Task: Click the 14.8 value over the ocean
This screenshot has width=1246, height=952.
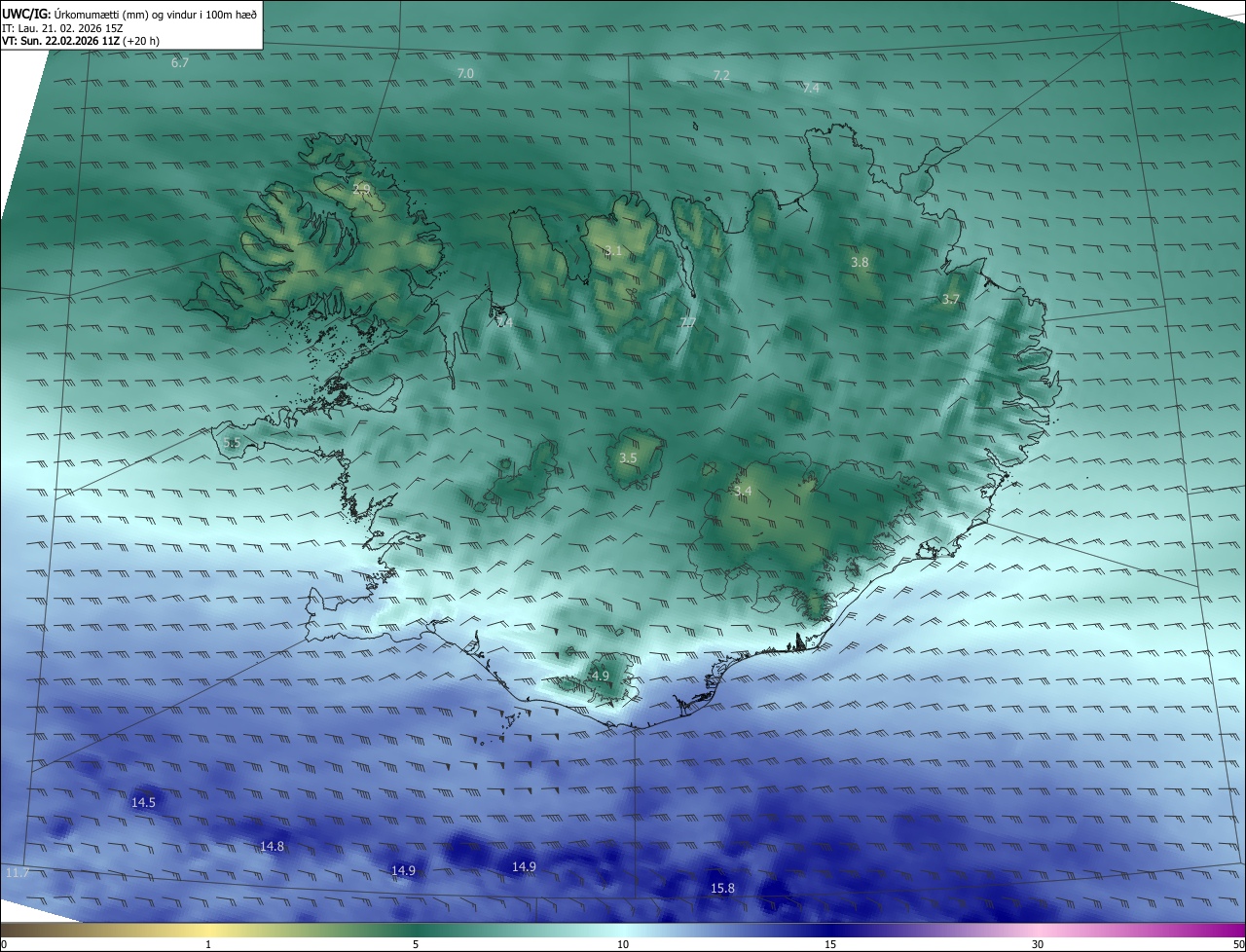Action: tap(272, 846)
